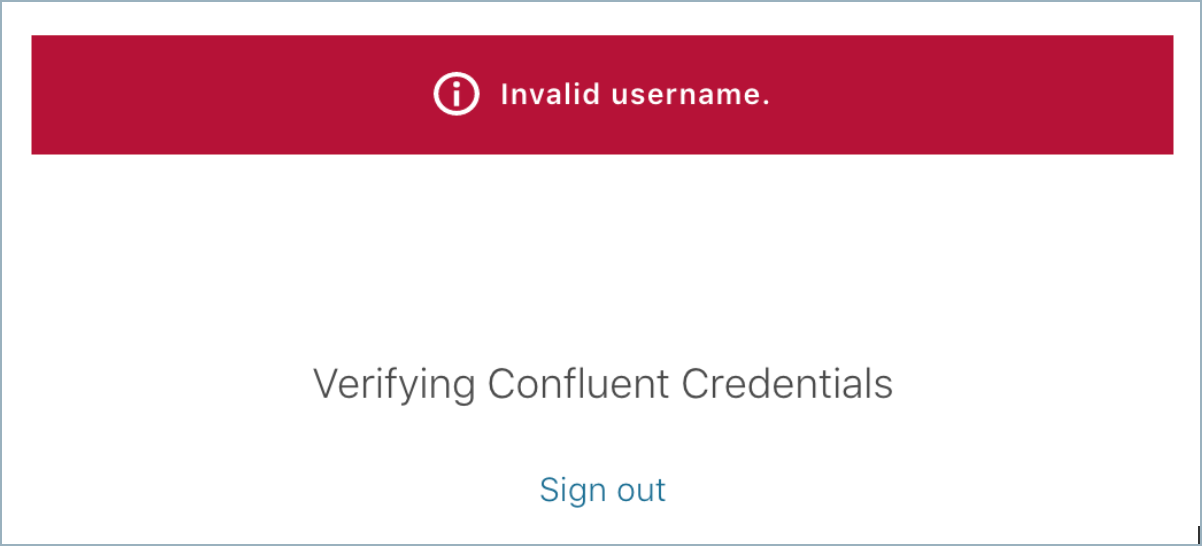Click "Verifying Confluent Credentials" heading text
The height and width of the screenshot is (546, 1202).
pos(602,384)
